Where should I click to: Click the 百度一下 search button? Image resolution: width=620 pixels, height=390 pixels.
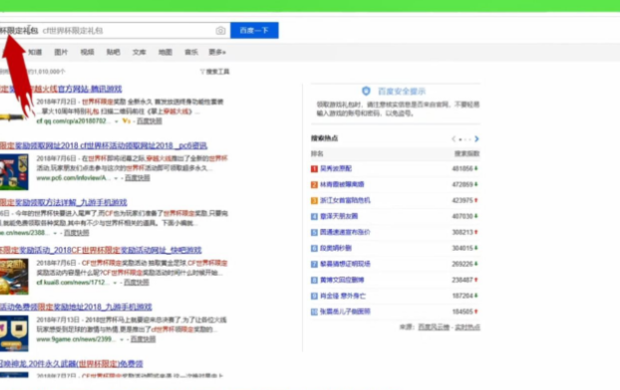tap(254, 30)
